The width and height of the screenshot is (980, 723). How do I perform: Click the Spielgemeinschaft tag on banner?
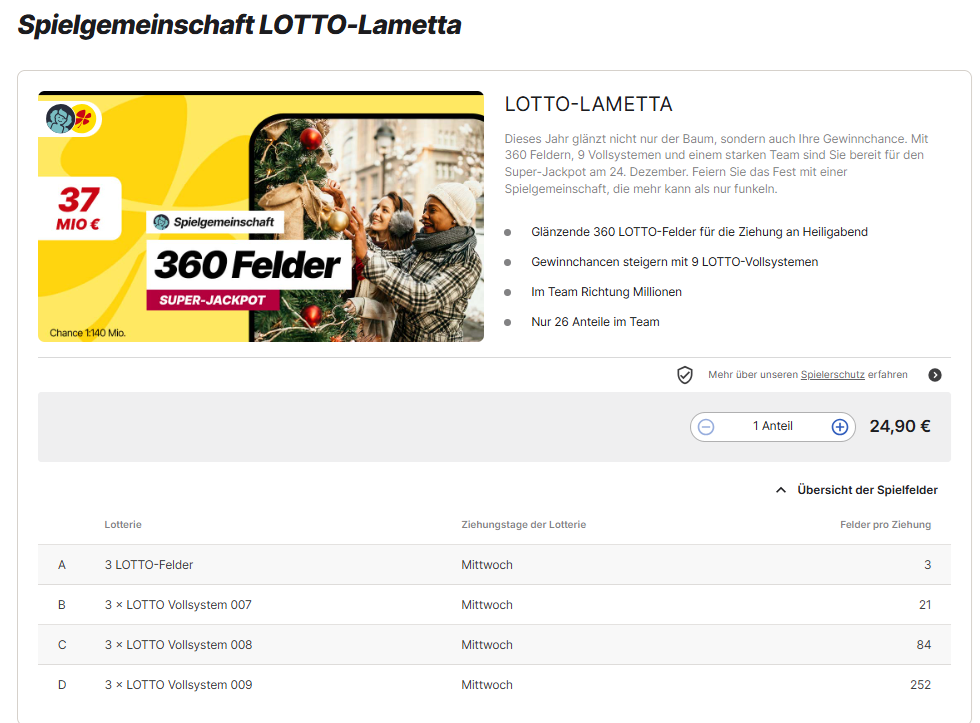[x=214, y=222]
